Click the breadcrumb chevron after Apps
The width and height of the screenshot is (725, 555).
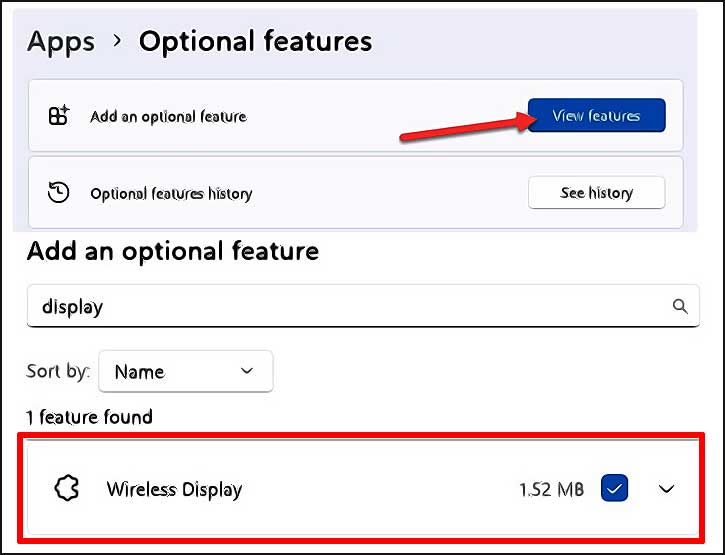(117, 41)
